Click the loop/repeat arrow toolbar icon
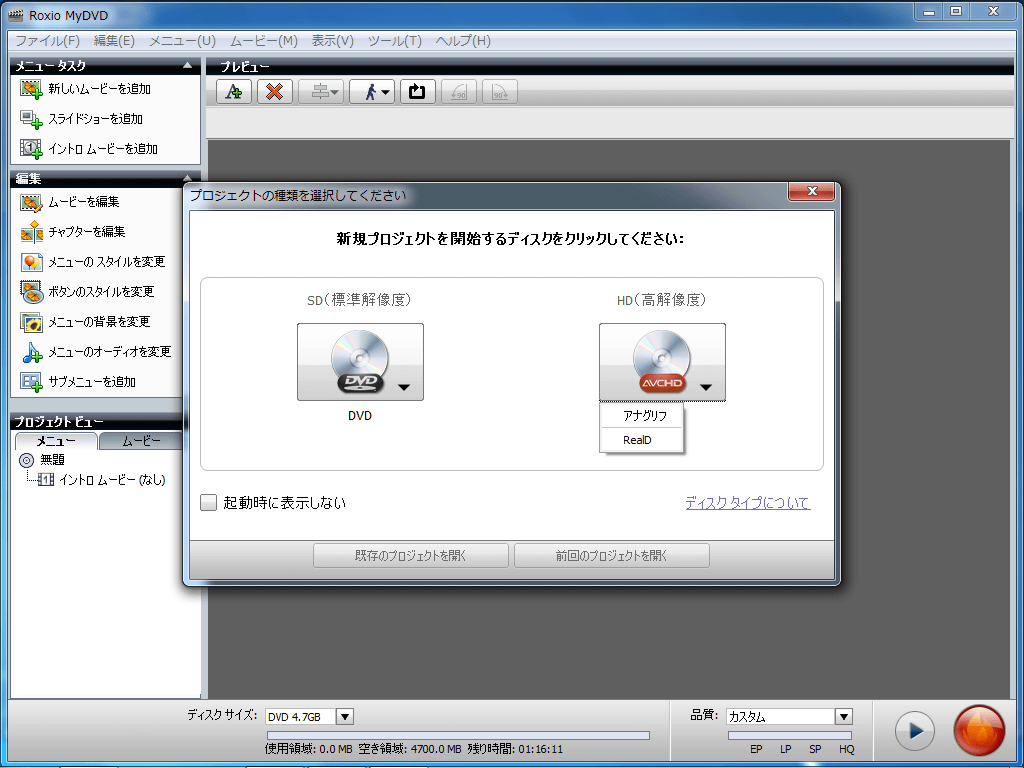This screenshot has height=768, width=1024. tap(417, 92)
